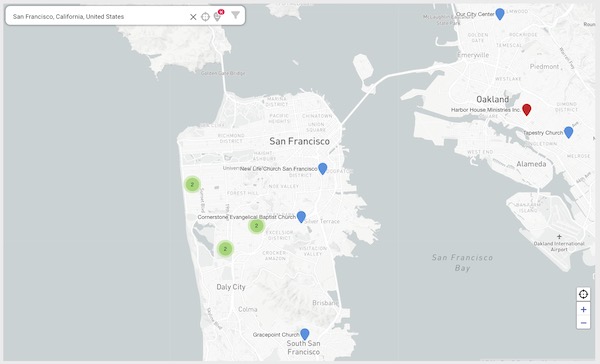600x364 pixels.
Task: Click the location pin icon with red badge
Action: point(218,15)
